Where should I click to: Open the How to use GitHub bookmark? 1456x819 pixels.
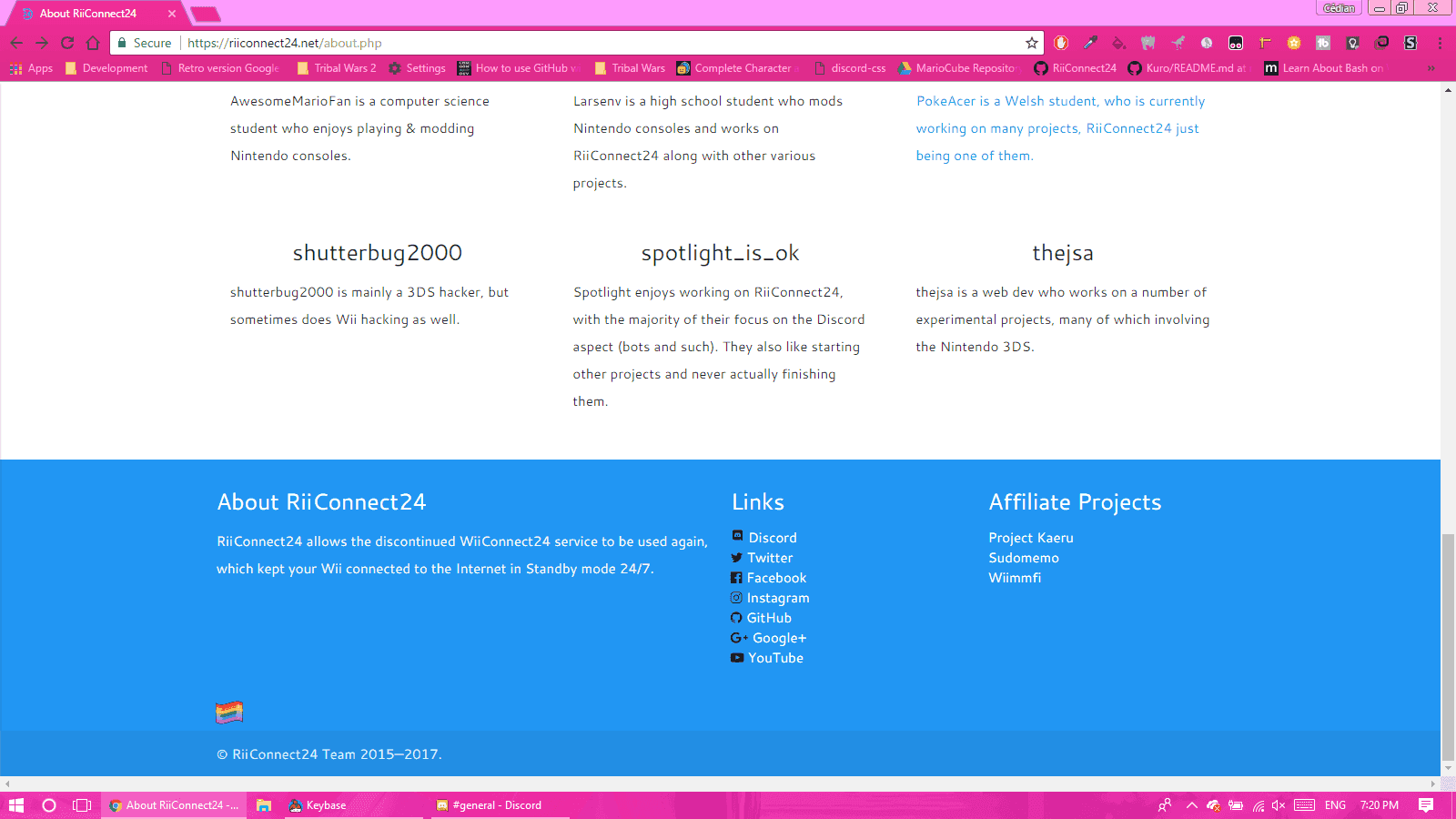pyautogui.click(x=519, y=68)
